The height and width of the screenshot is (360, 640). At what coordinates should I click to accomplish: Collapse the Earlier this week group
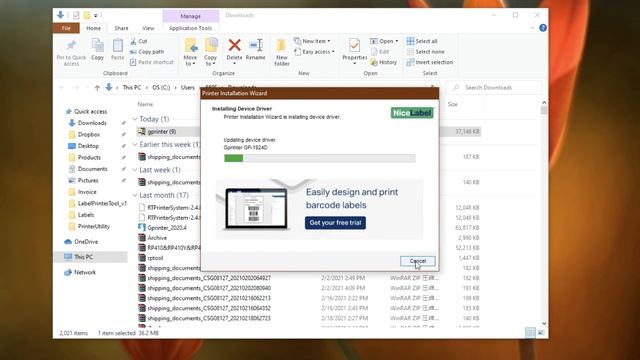(135, 144)
